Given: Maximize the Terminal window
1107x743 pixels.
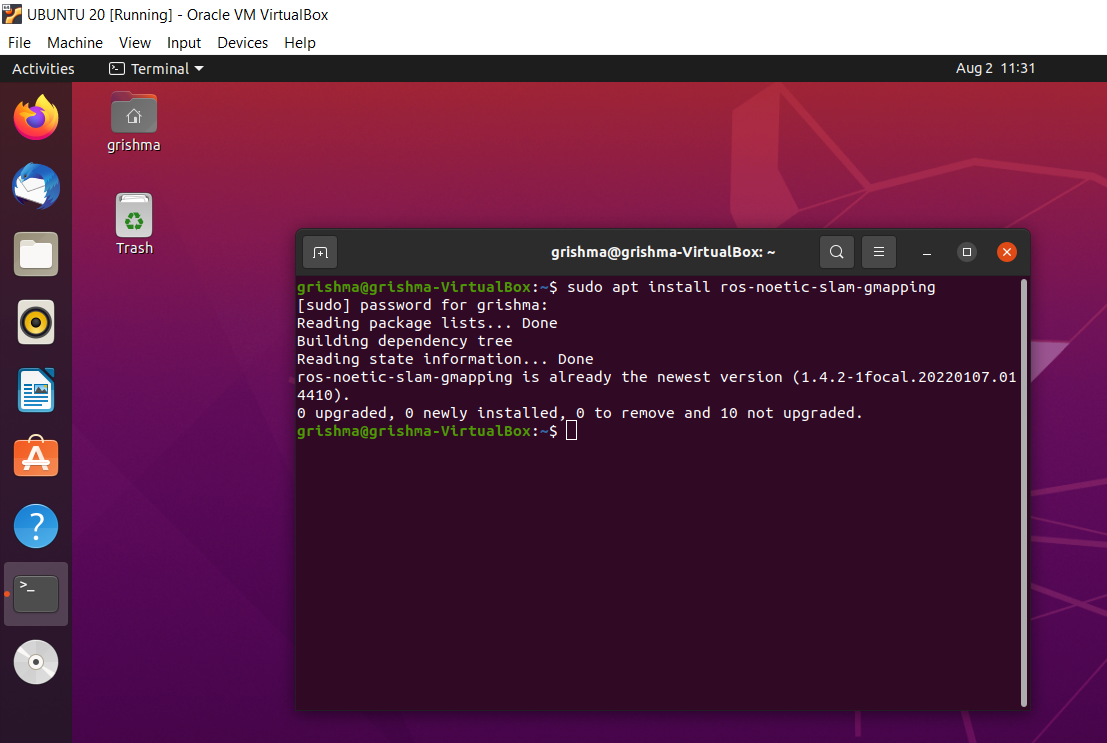Looking at the screenshot, I should tap(967, 252).
